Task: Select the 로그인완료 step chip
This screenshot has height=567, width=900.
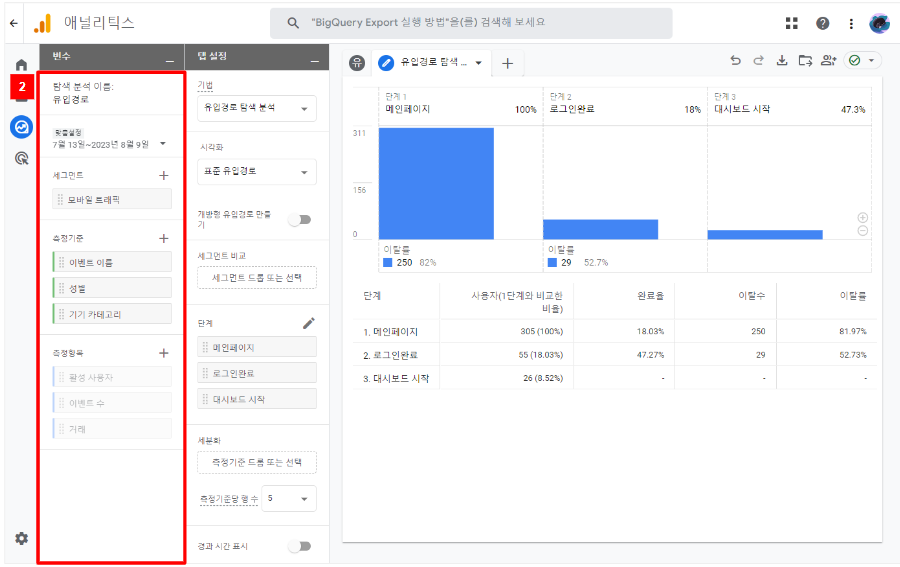Action: tap(257, 372)
